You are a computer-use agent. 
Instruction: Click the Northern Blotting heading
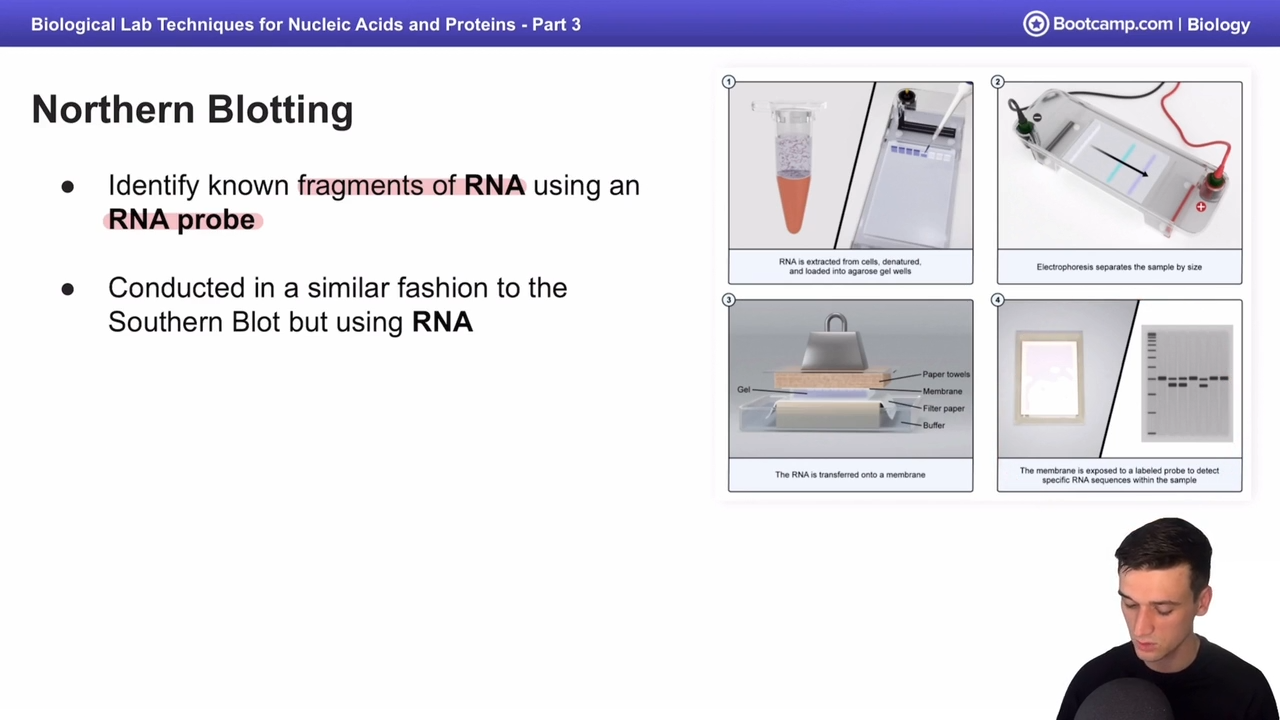tap(192, 109)
